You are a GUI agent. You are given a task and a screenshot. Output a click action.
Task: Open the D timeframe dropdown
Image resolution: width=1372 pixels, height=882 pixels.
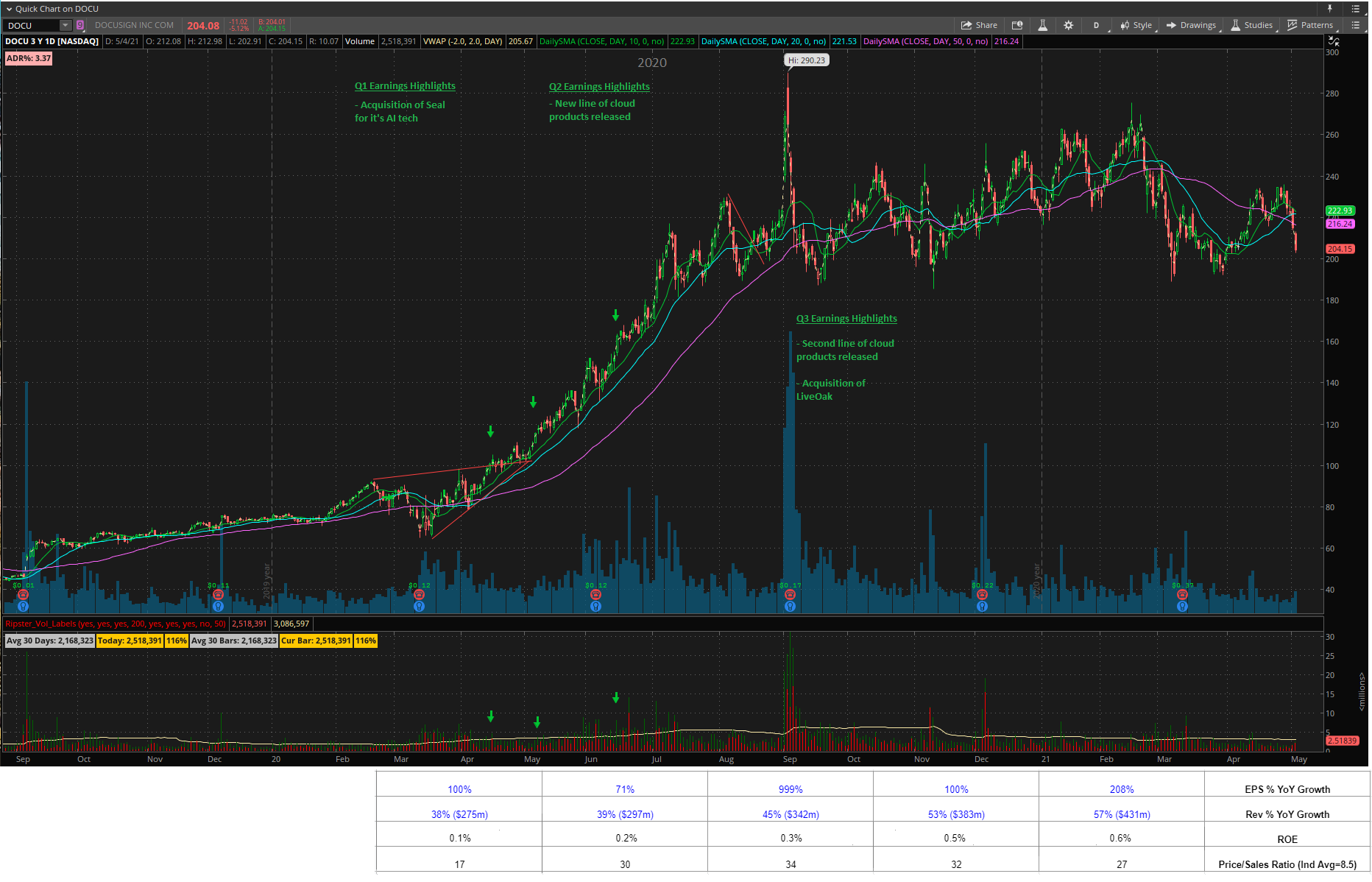1096,25
